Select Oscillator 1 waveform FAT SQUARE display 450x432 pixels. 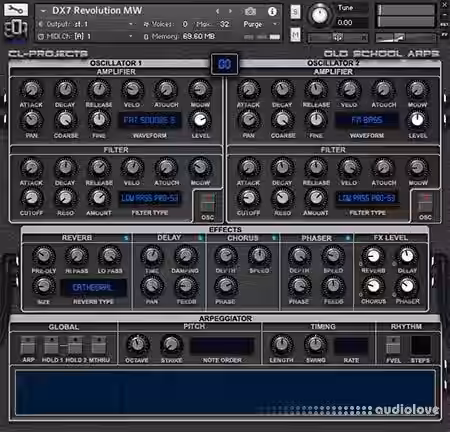point(150,120)
